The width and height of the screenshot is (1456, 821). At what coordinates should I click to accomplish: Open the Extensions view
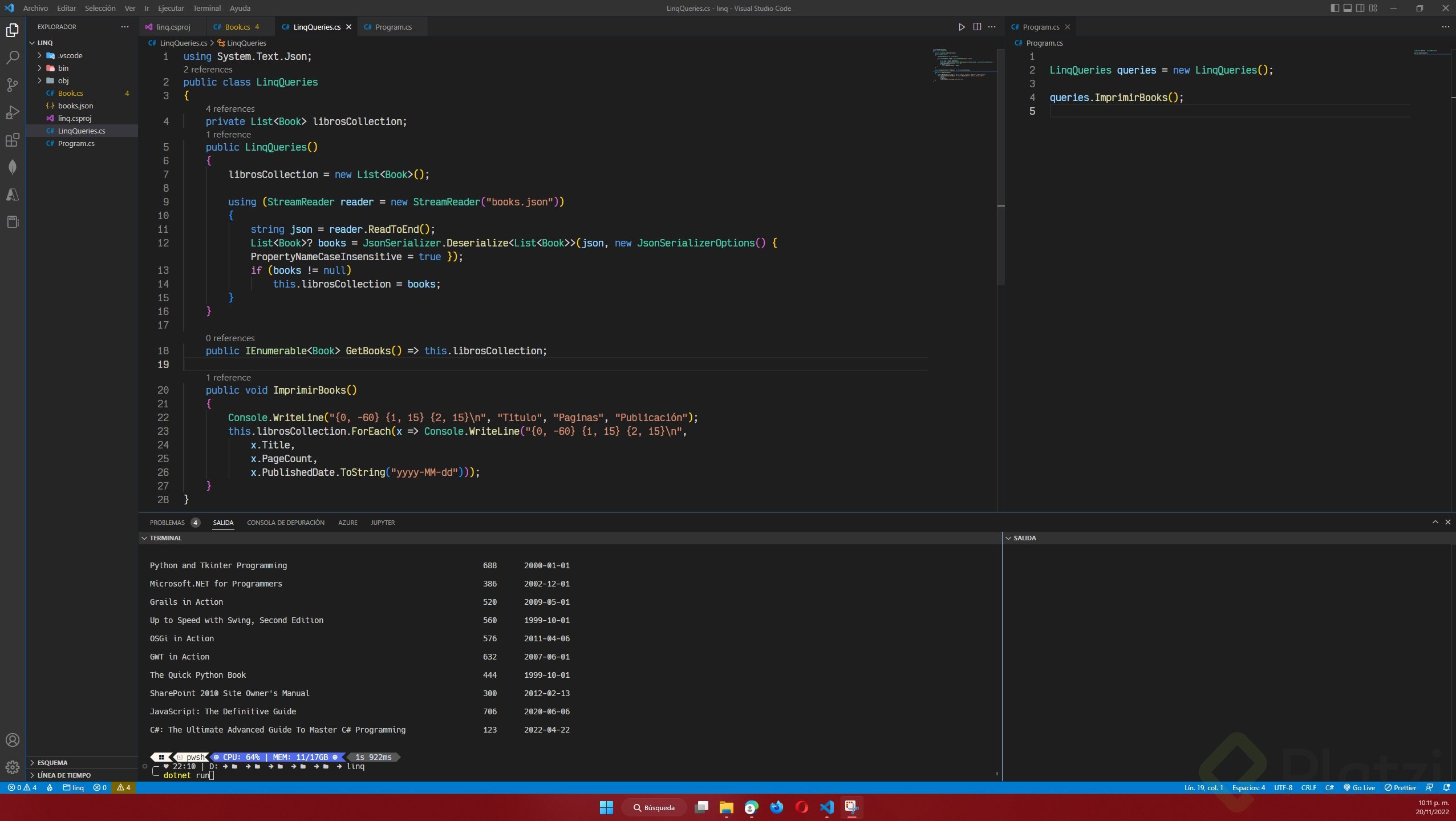point(13,140)
